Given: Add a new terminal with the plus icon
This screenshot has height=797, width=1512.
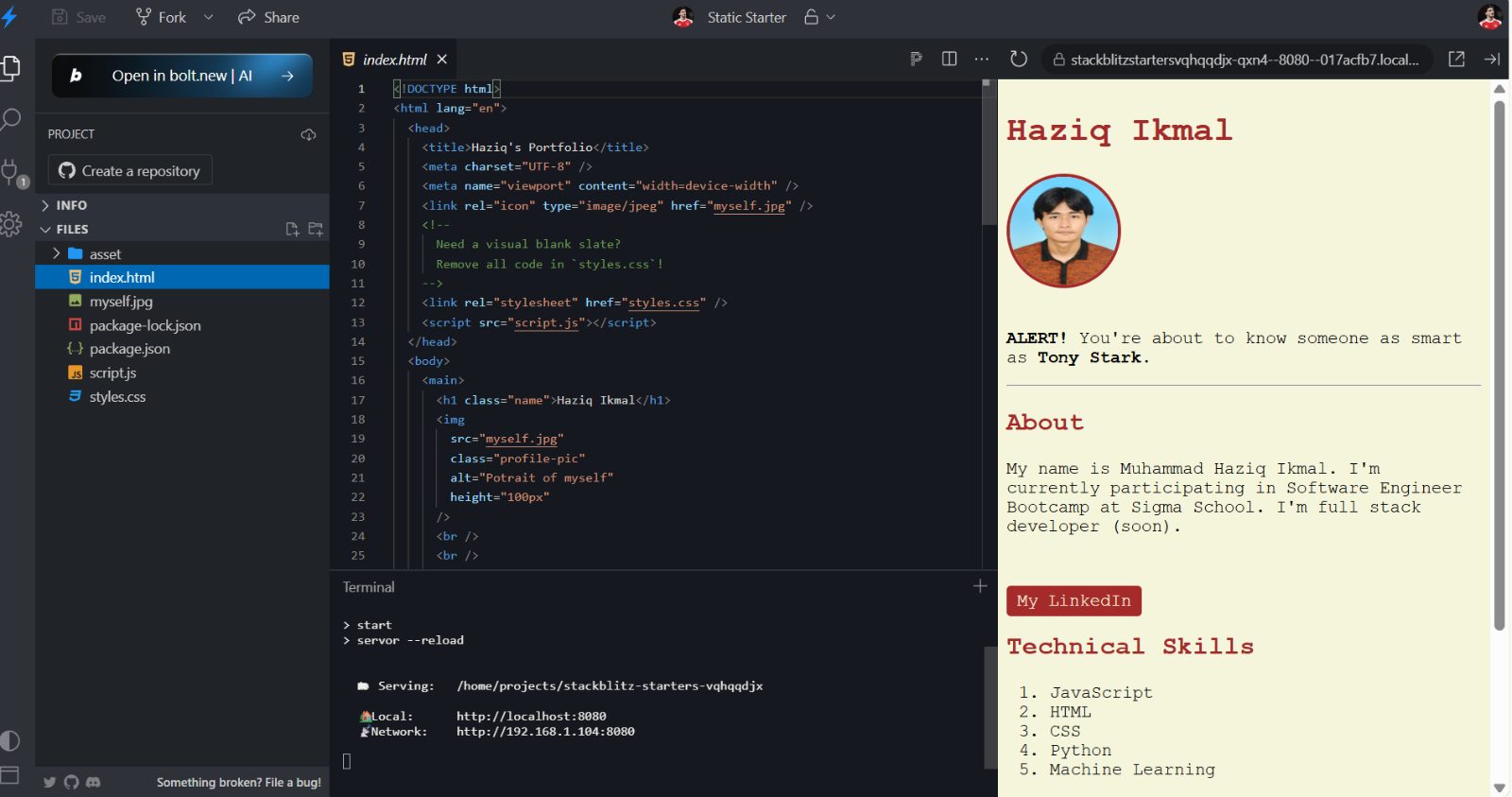Looking at the screenshot, I should point(980,586).
